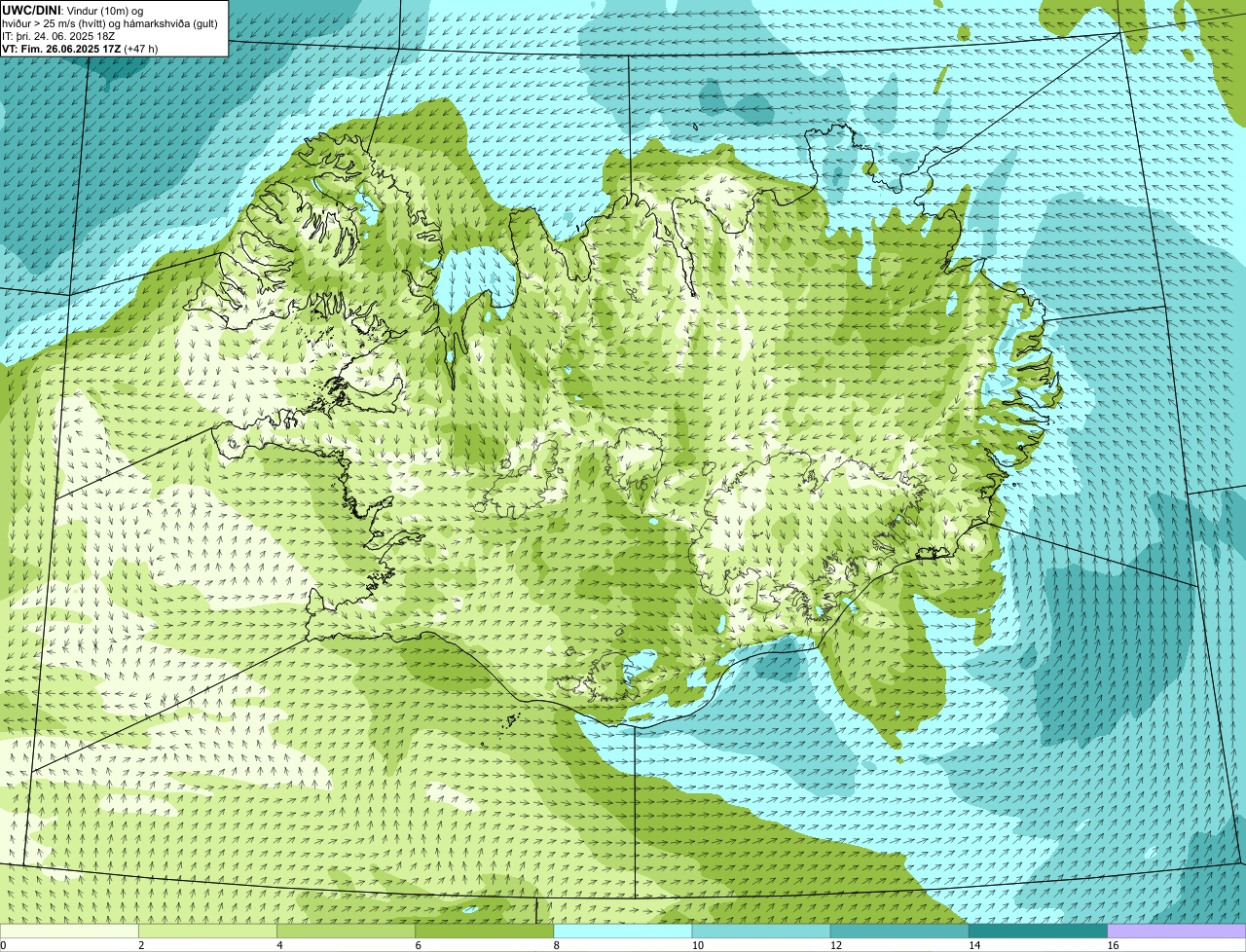The height and width of the screenshot is (952, 1246).
Task: Click the "UWC/DINI: Vindur (10m) og" title line
Action: point(72,10)
